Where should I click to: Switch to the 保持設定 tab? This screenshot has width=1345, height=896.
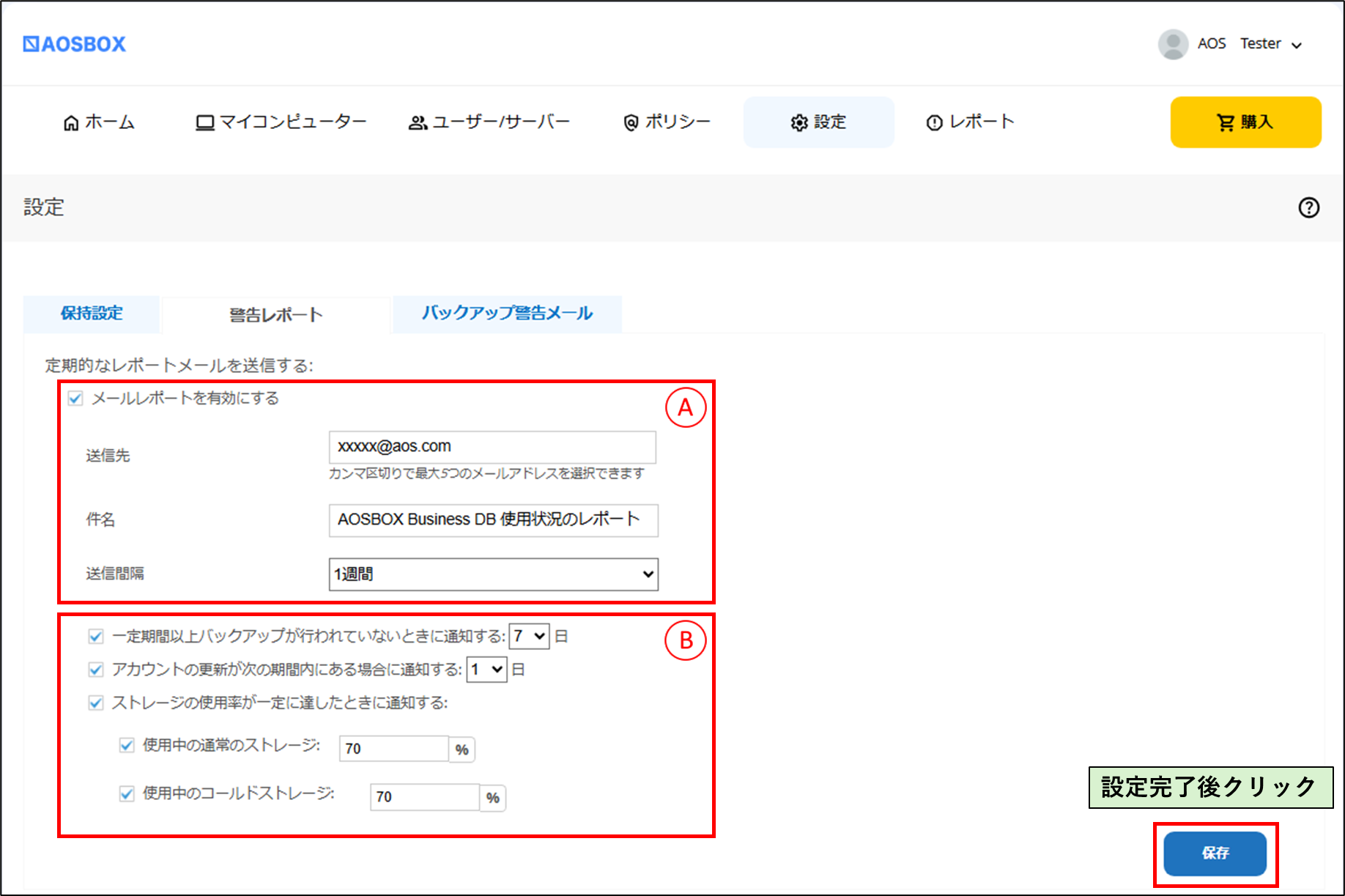[x=92, y=314]
